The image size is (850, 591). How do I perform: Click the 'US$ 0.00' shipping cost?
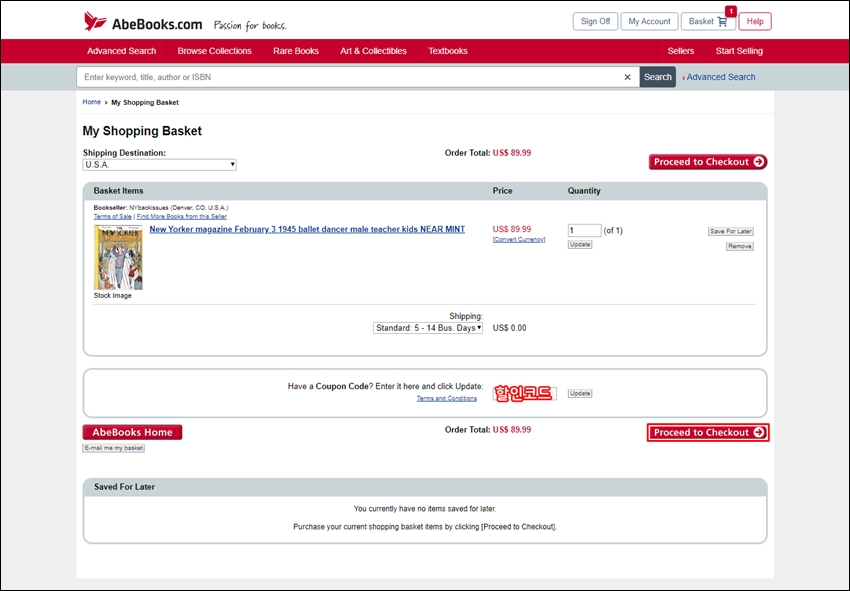pos(510,328)
